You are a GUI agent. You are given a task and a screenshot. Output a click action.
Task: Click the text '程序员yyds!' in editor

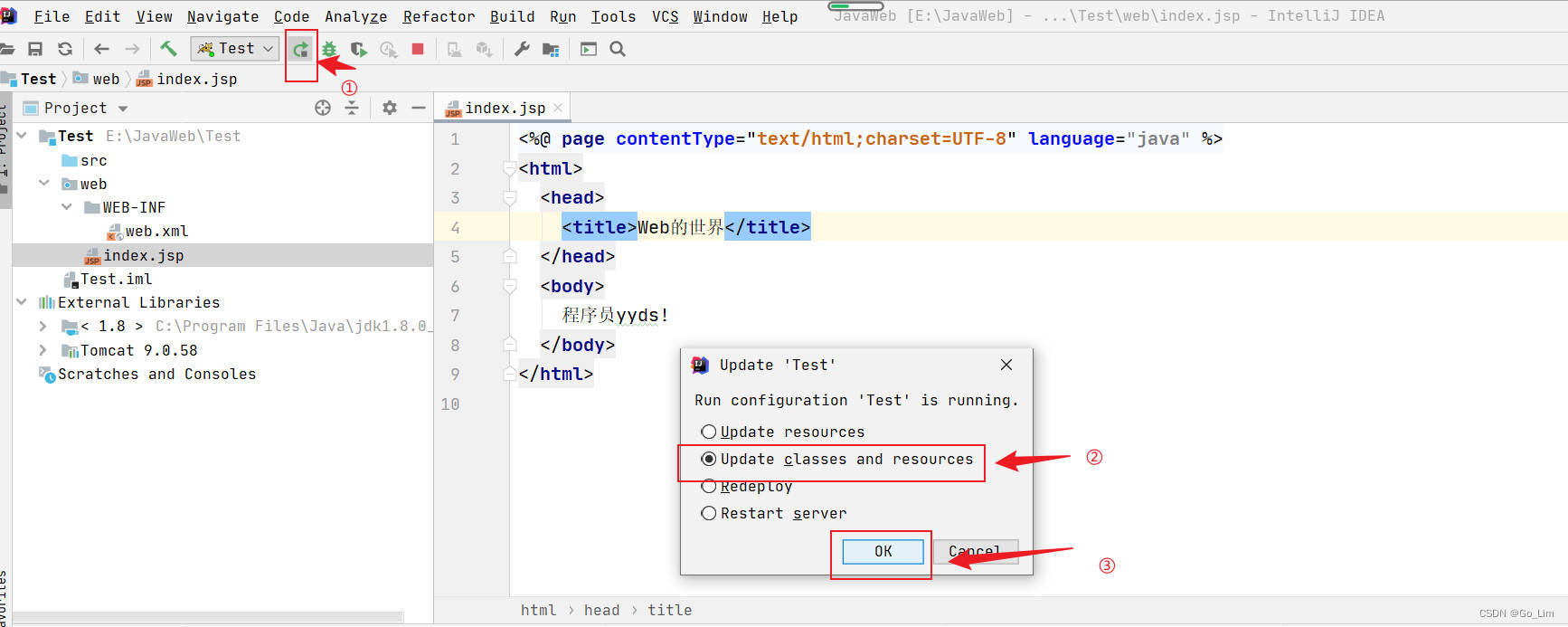[x=615, y=315]
